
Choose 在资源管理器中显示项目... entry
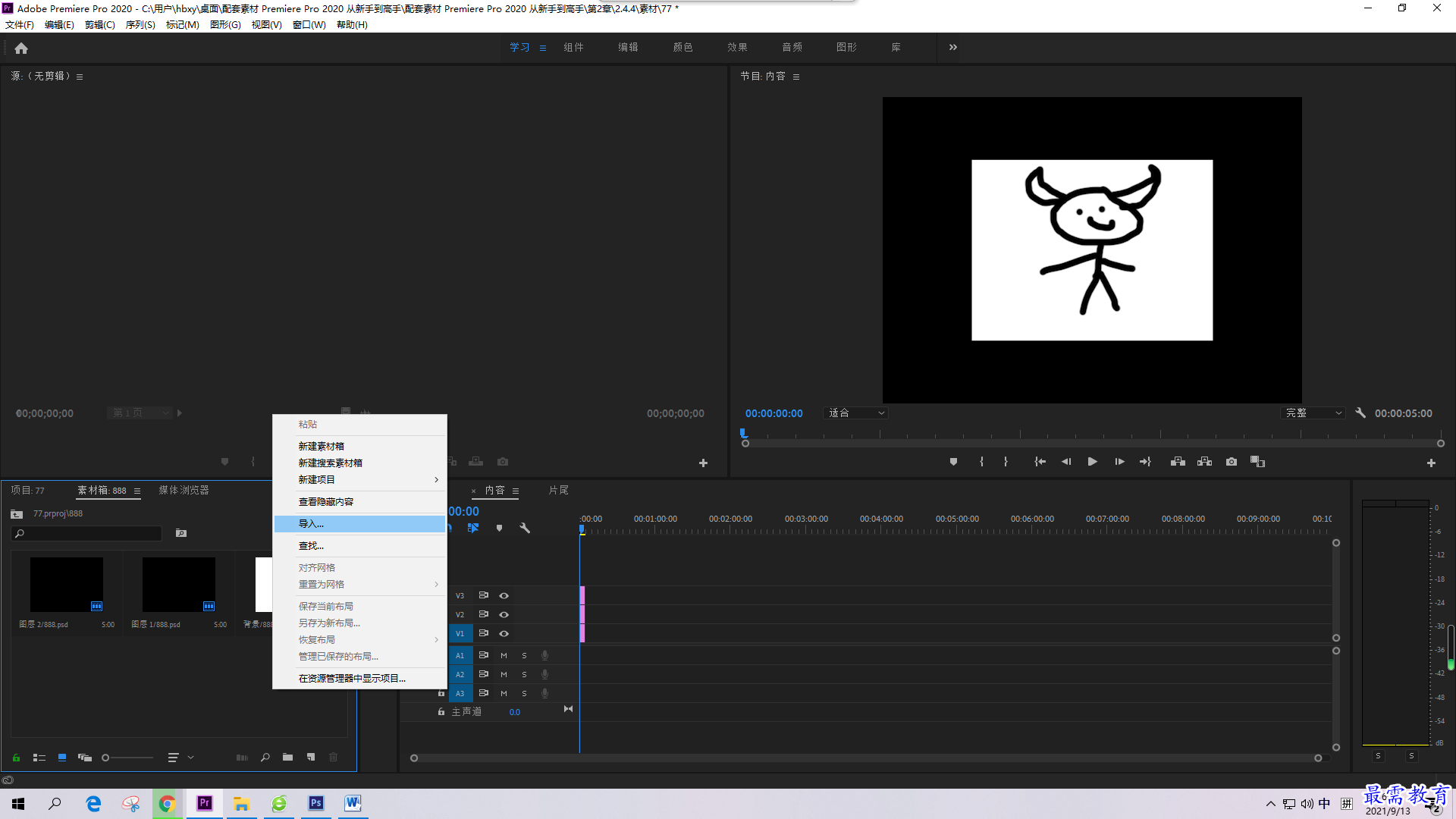(360, 679)
